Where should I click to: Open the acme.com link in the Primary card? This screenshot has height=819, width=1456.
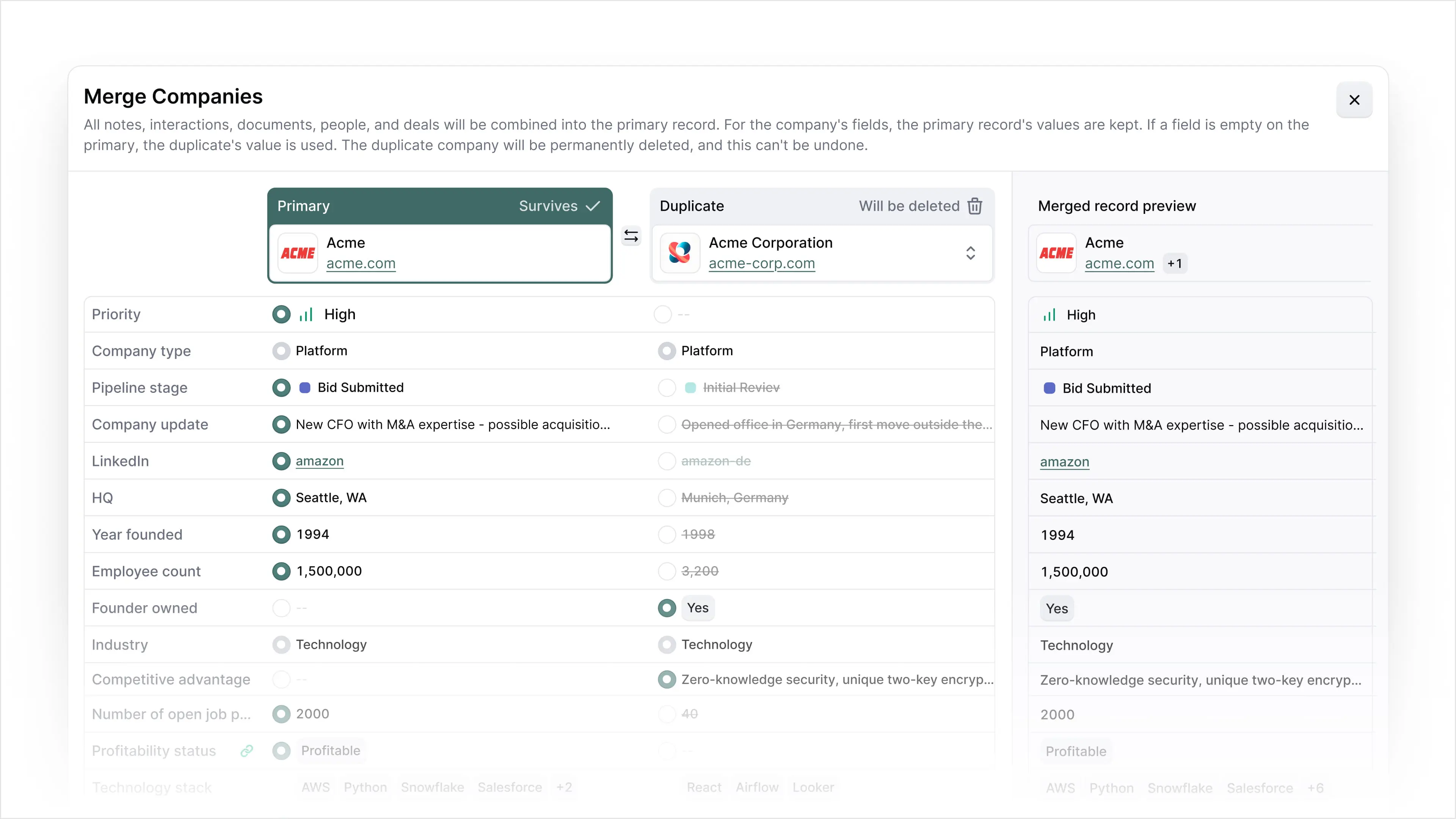[x=361, y=264]
